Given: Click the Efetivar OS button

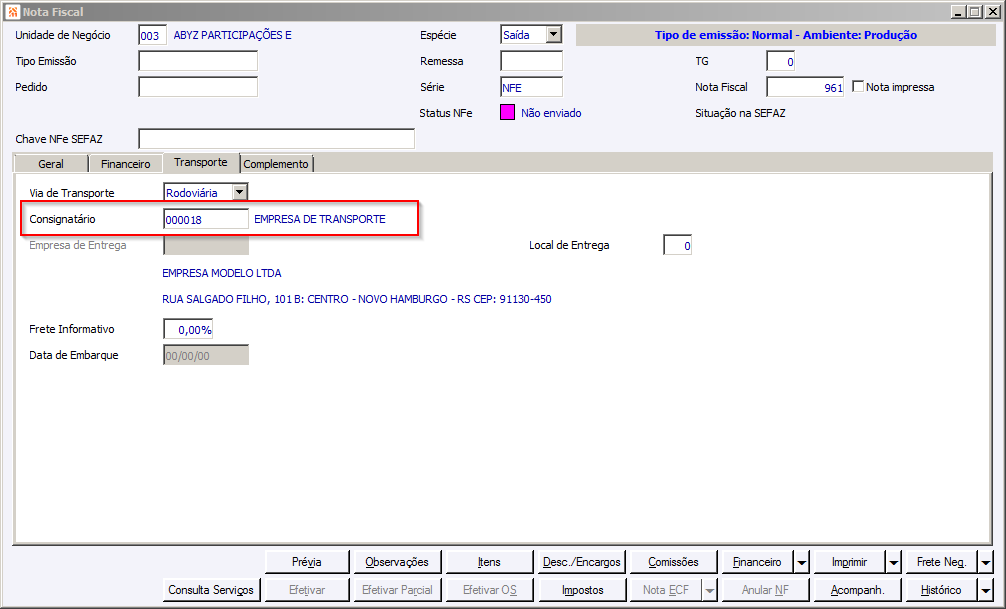Looking at the screenshot, I should click(x=489, y=590).
